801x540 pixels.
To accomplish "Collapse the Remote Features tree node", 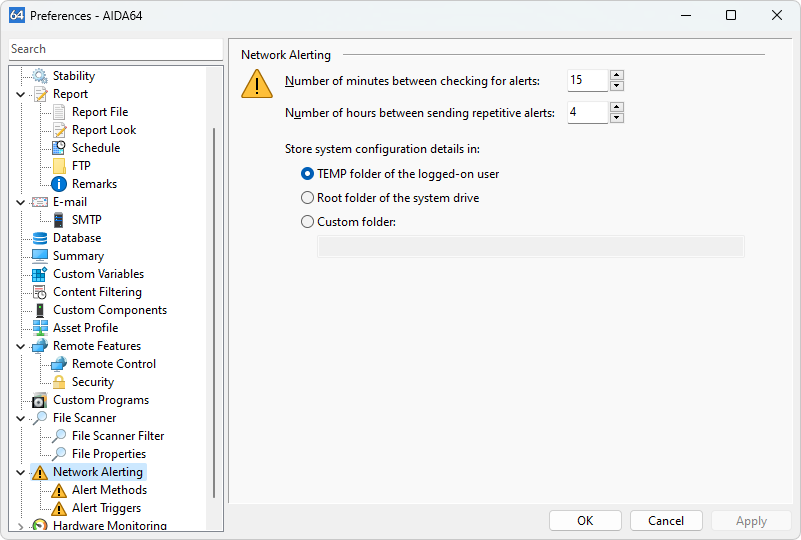I will pos(20,346).
